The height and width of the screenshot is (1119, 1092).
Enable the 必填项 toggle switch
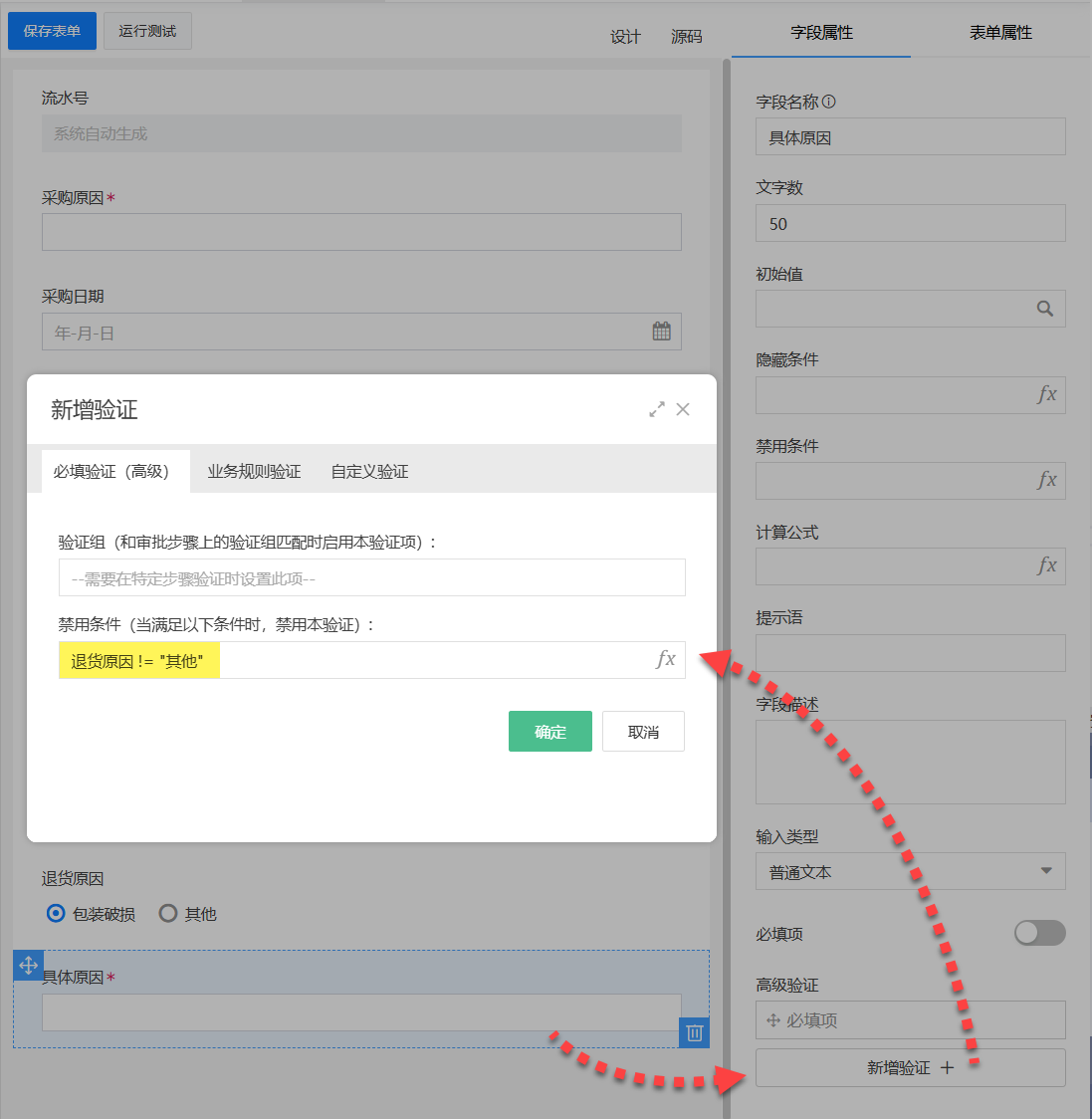point(1039,933)
